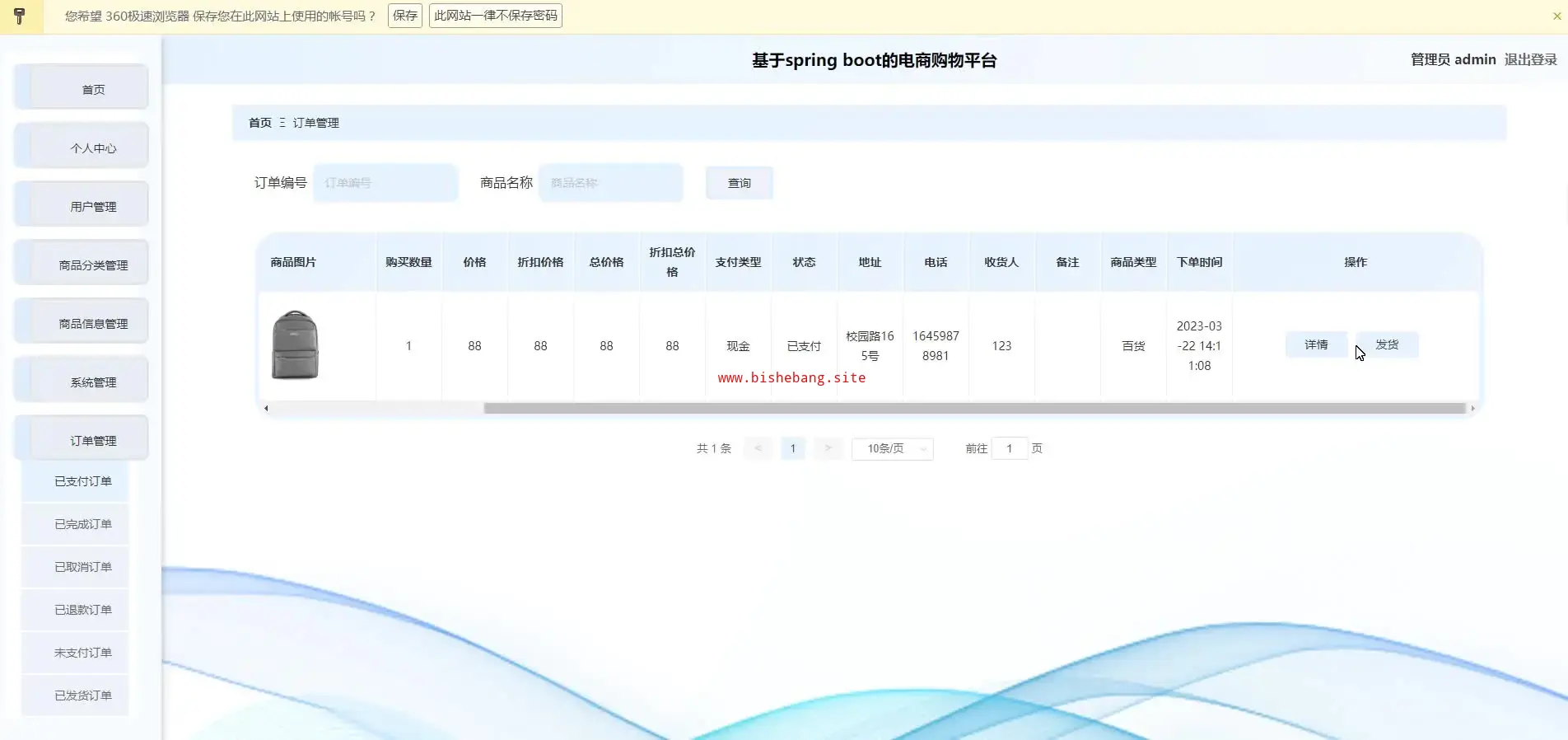Click the 查询 search button
Image resolution: width=1568 pixels, height=740 pixels.
pos(739,183)
